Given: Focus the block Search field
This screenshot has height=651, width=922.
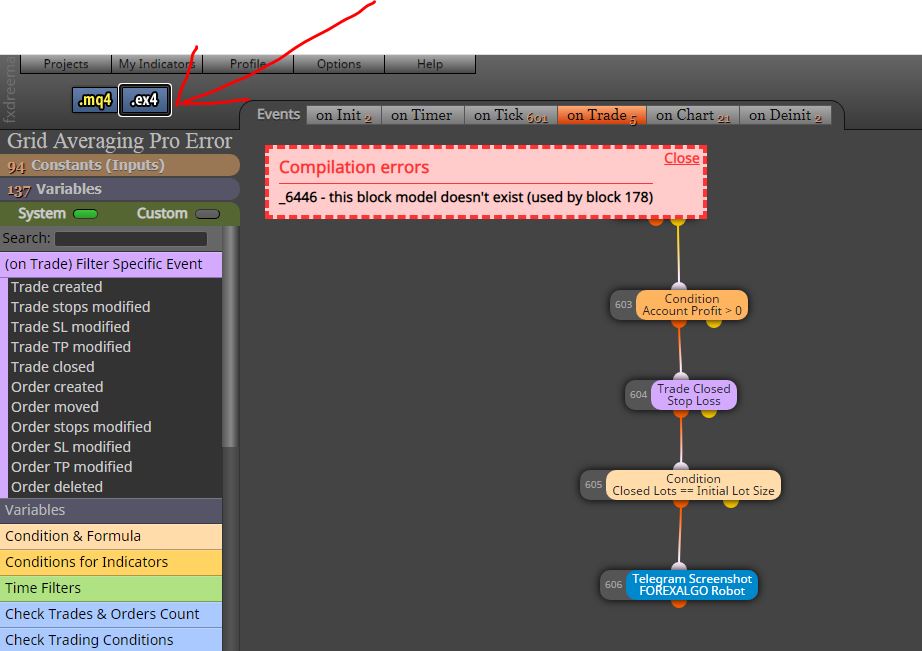Looking at the screenshot, I should tap(131, 238).
